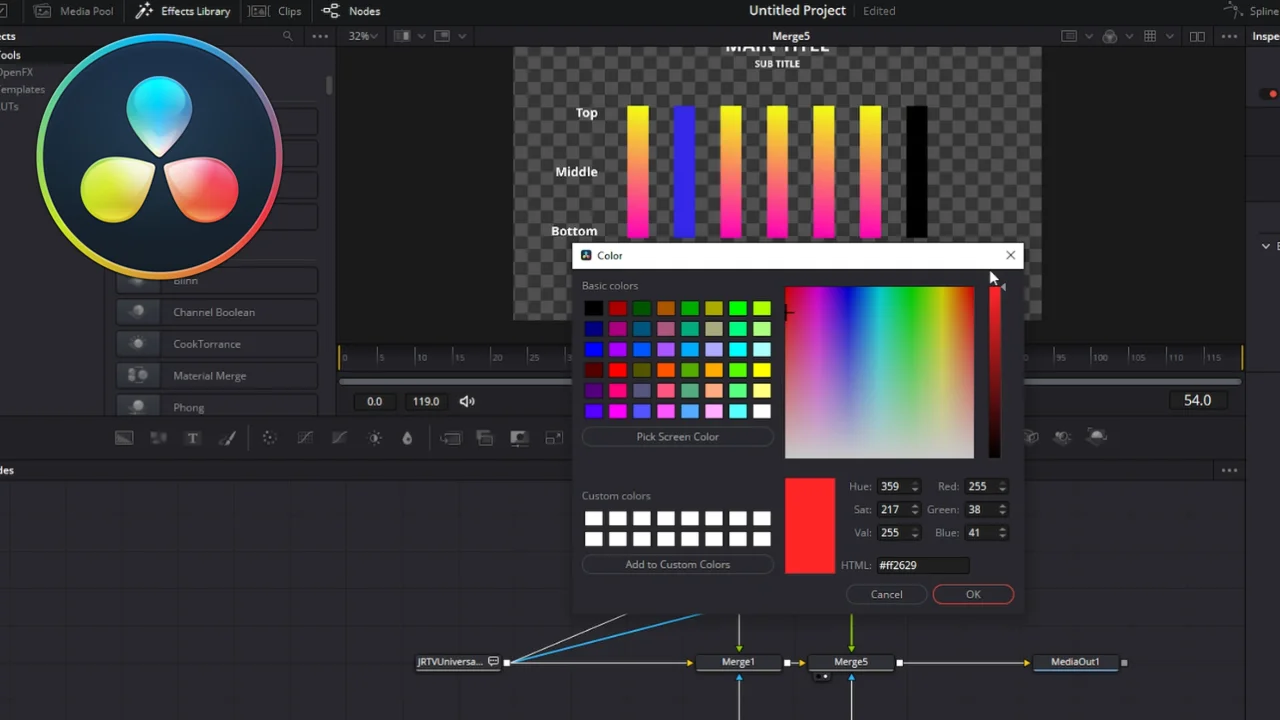The width and height of the screenshot is (1280, 720).
Task: Select Material Merge in effects list
Action: point(217,376)
